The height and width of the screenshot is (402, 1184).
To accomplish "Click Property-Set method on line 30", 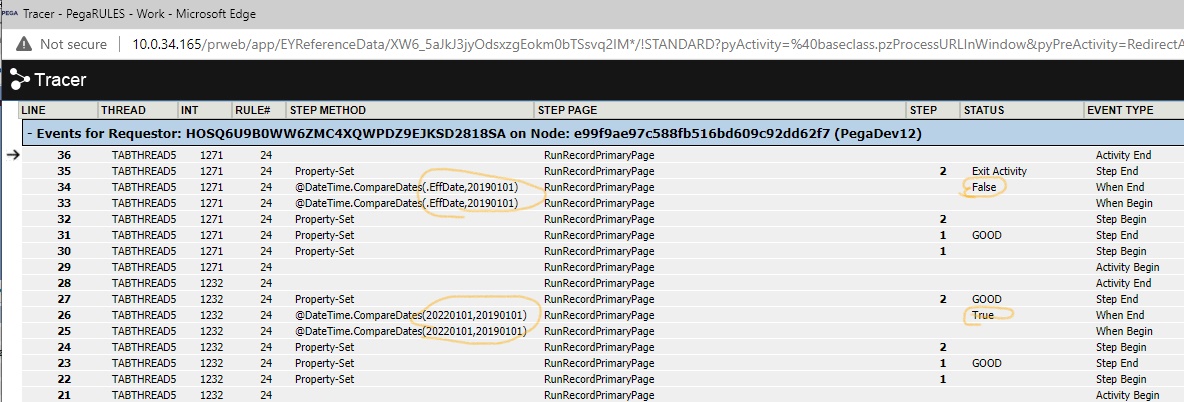I will coord(325,251).
